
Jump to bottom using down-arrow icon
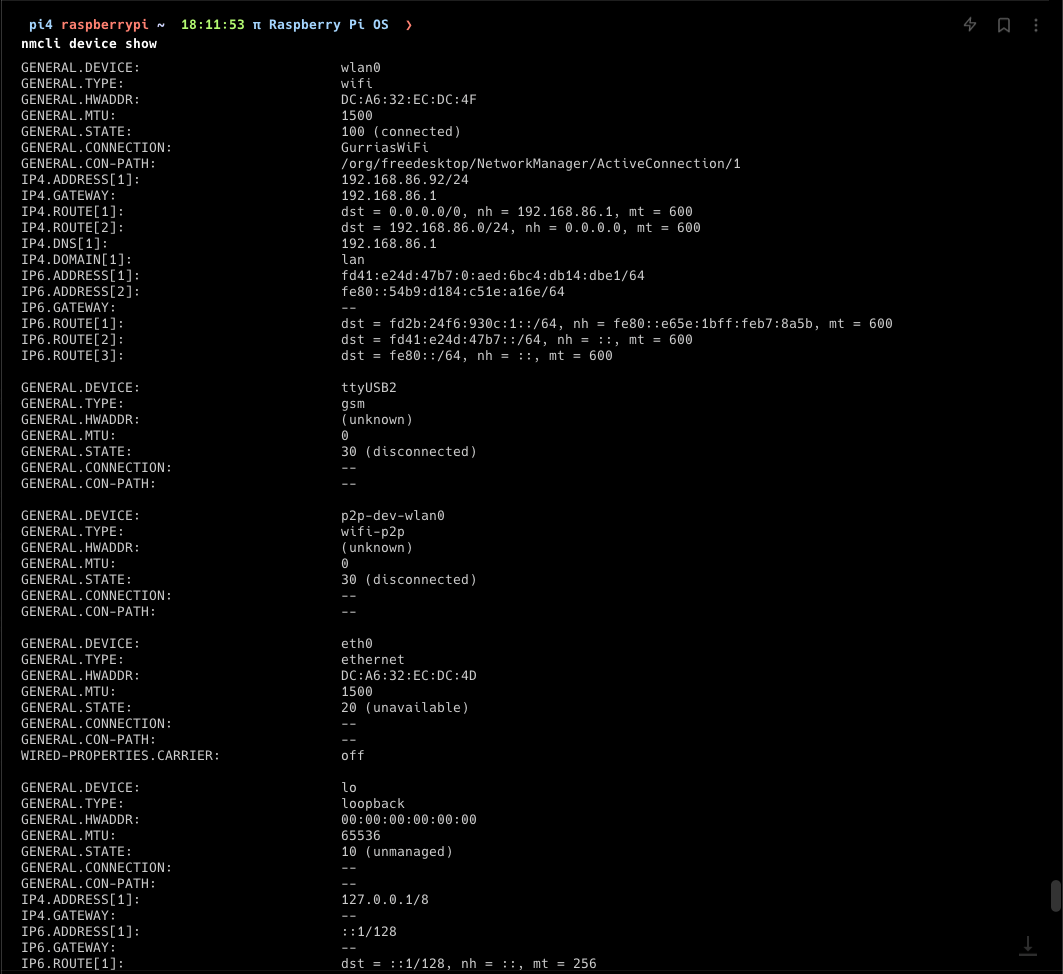click(x=1028, y=946)
